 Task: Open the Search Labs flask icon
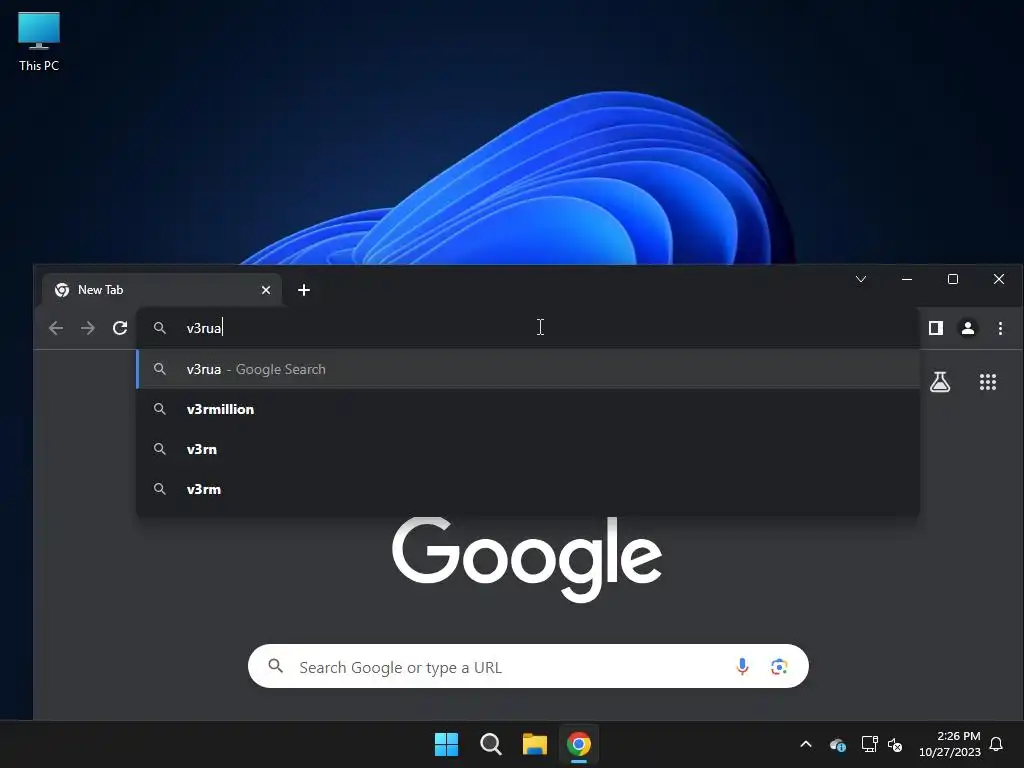(940, 382)
